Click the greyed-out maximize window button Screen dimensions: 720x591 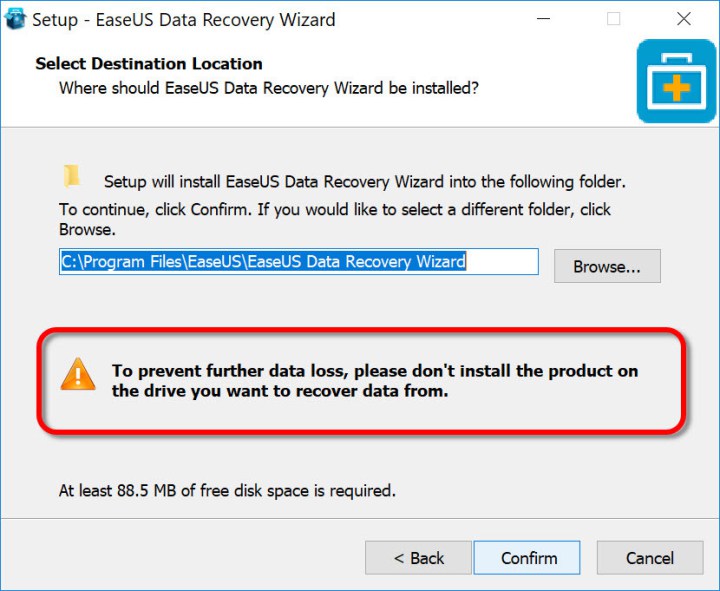[x=613, y=19]
